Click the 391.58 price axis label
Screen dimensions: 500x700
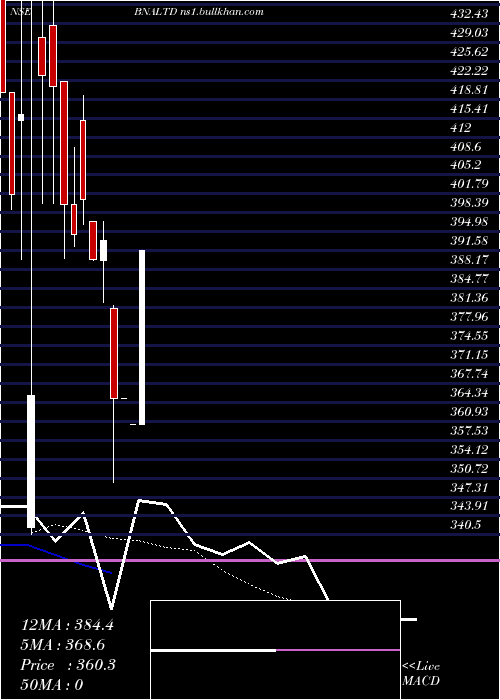coord(469,240)
